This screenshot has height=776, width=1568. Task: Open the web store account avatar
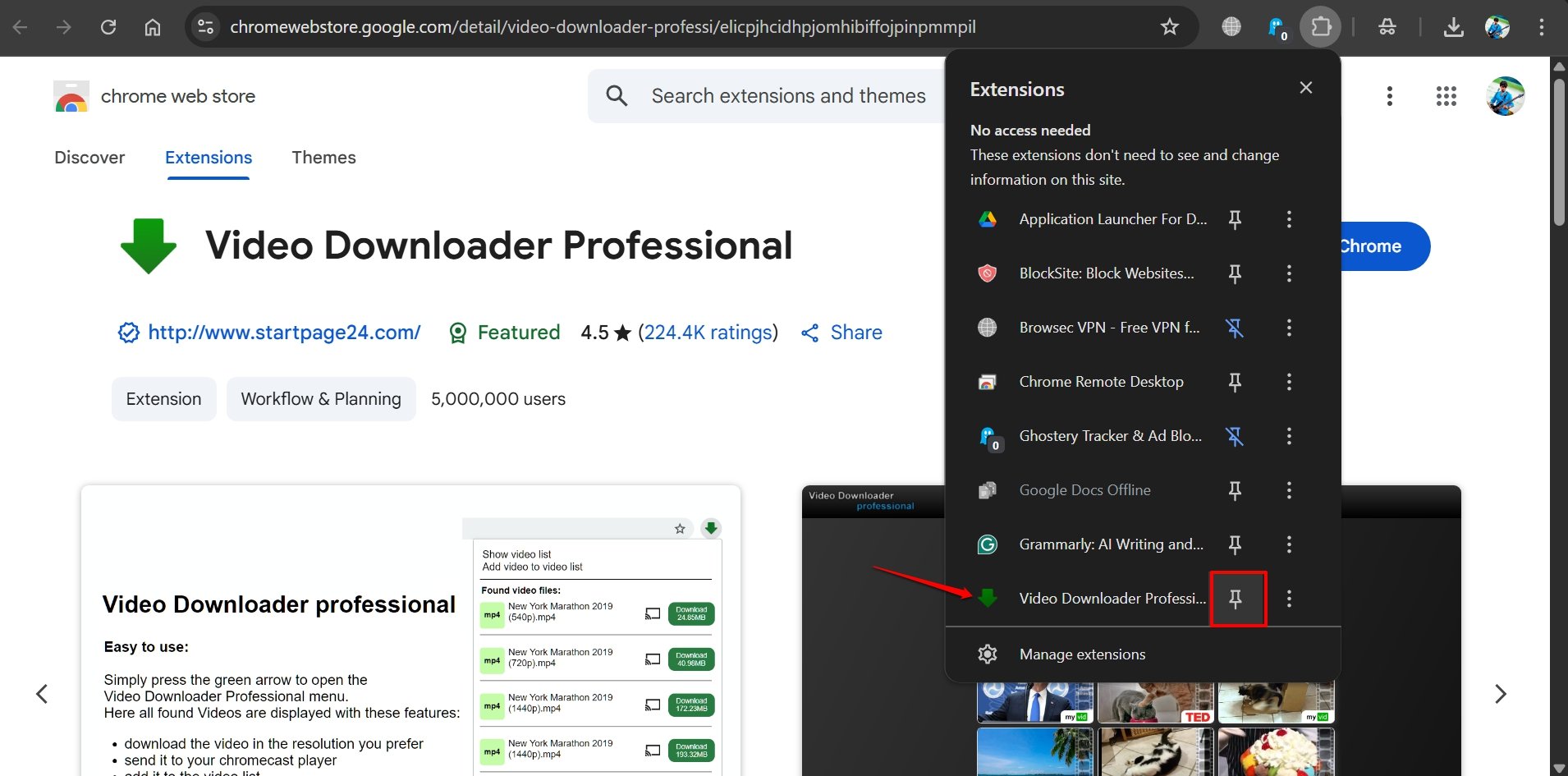tap(1505, 96)
